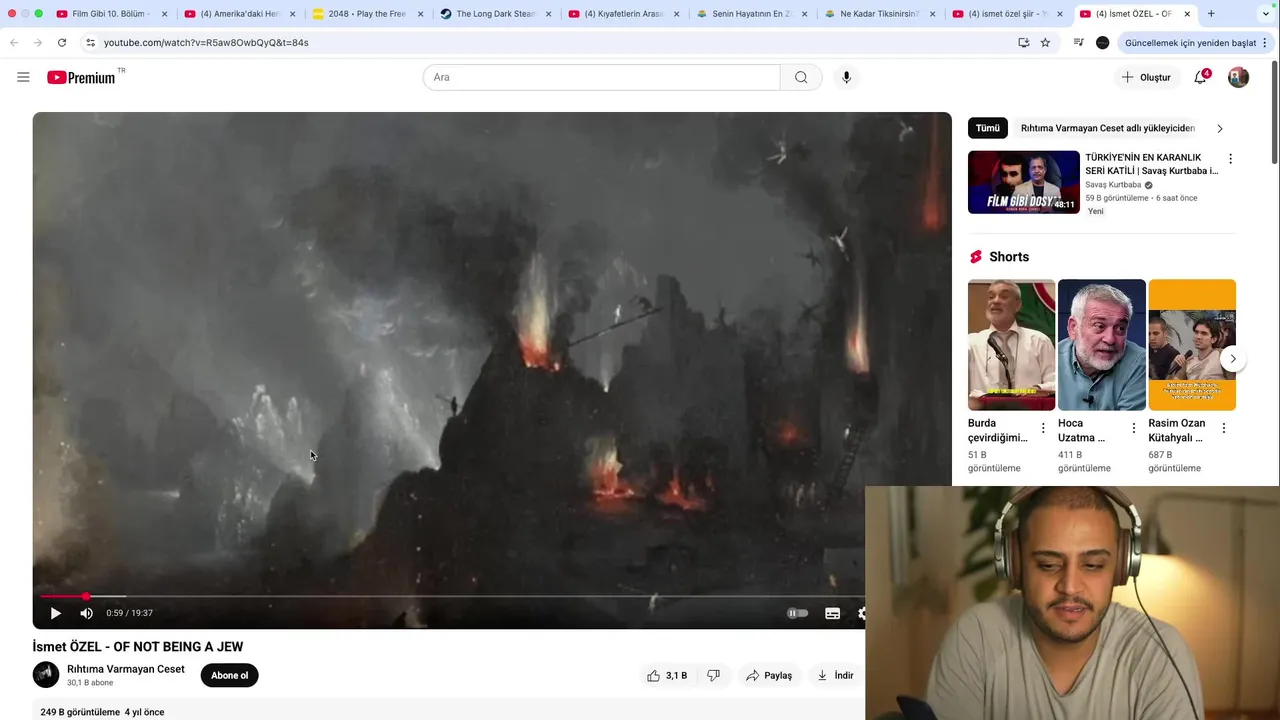Play the video
This screenshot has width=1280, height=720.
[x=55, y=613]
